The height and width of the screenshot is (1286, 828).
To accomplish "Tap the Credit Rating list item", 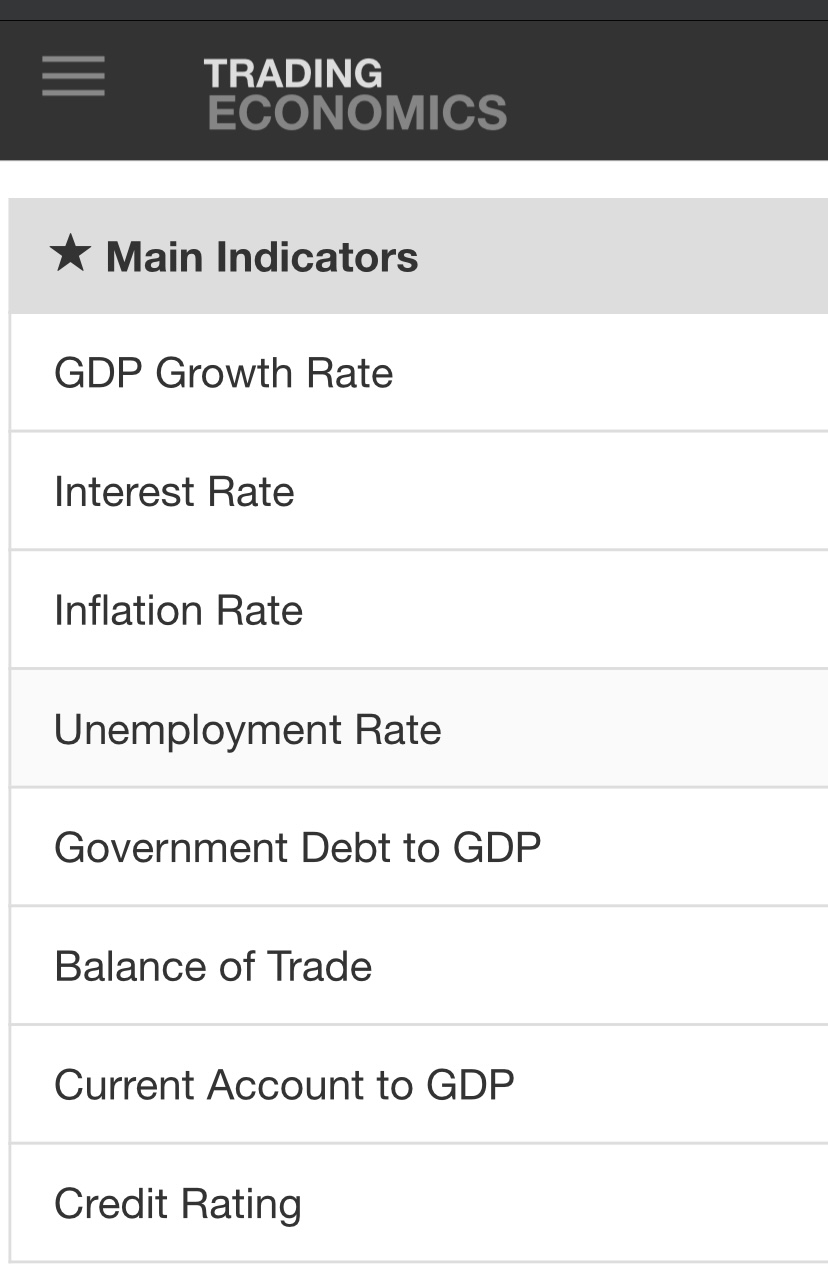I will [418, 1203].
